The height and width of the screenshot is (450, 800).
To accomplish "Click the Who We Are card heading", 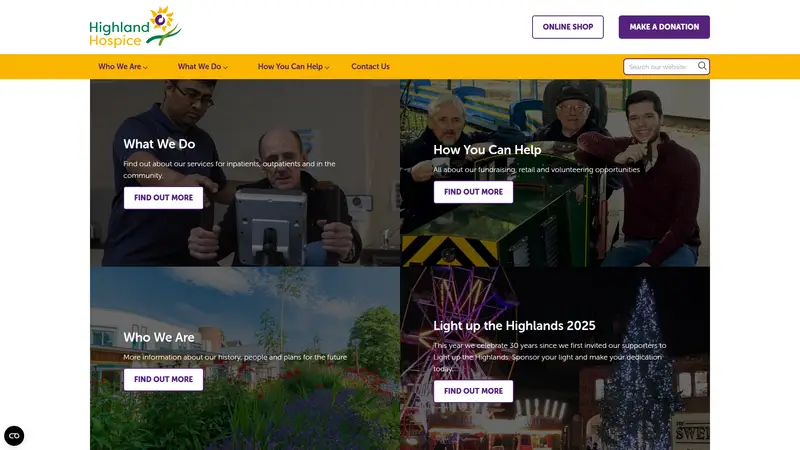I will coord(159,337).
